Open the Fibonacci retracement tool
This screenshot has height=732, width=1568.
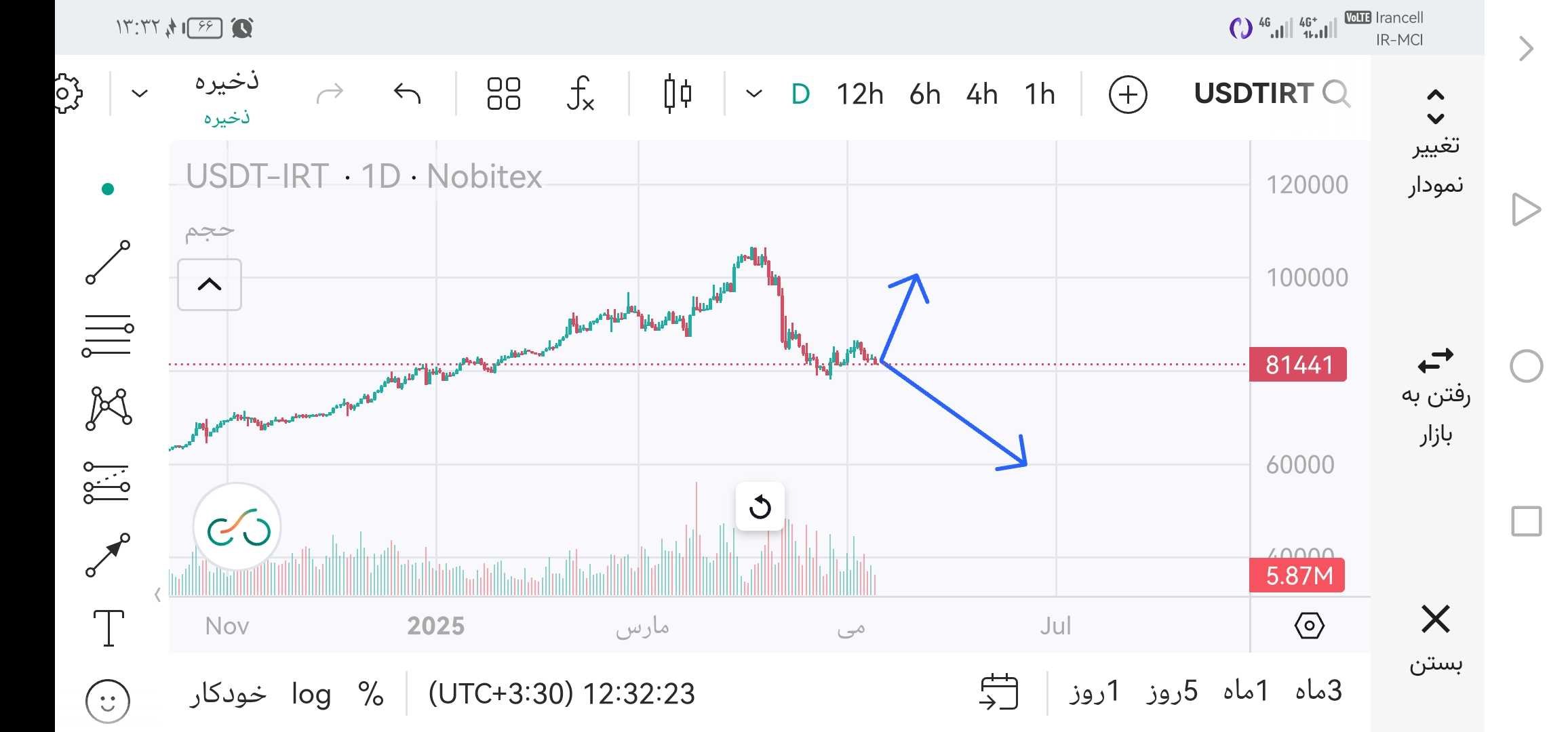click(x=107, y=483)
